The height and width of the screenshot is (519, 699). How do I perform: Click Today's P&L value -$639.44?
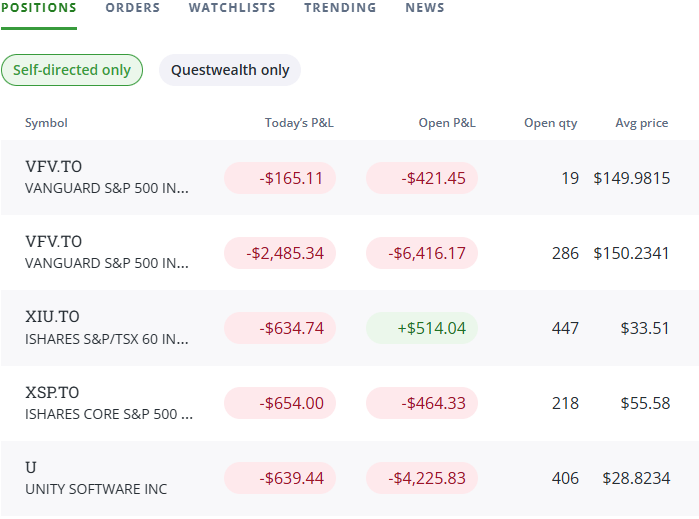click(280, 478)
